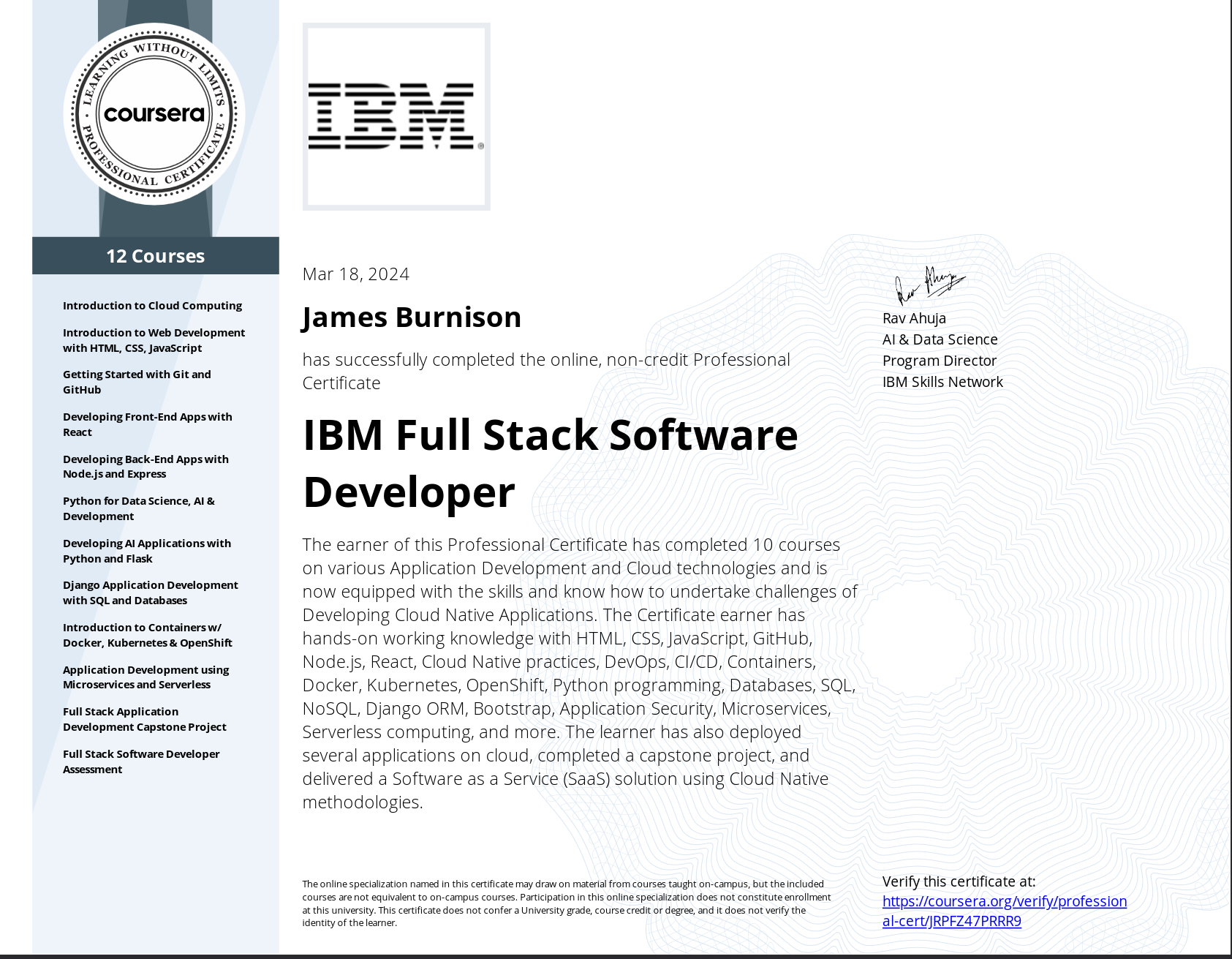Open the Coursera certificate verification link
Viewport: 1232px width, 959px height.
(x=1004, y=911)
